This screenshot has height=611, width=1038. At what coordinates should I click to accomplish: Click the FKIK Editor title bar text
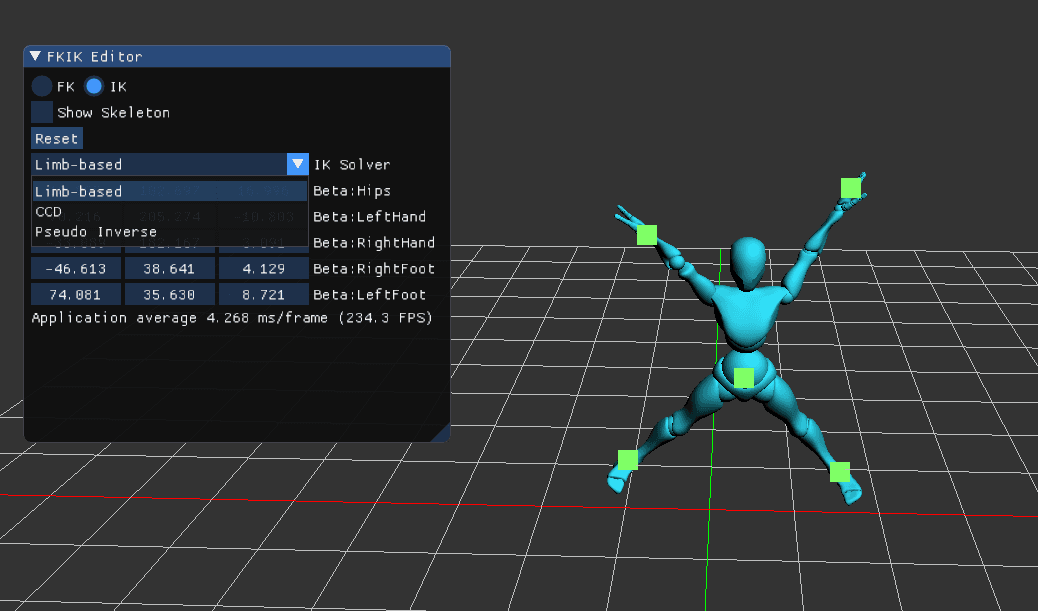[x=94, y=56]
